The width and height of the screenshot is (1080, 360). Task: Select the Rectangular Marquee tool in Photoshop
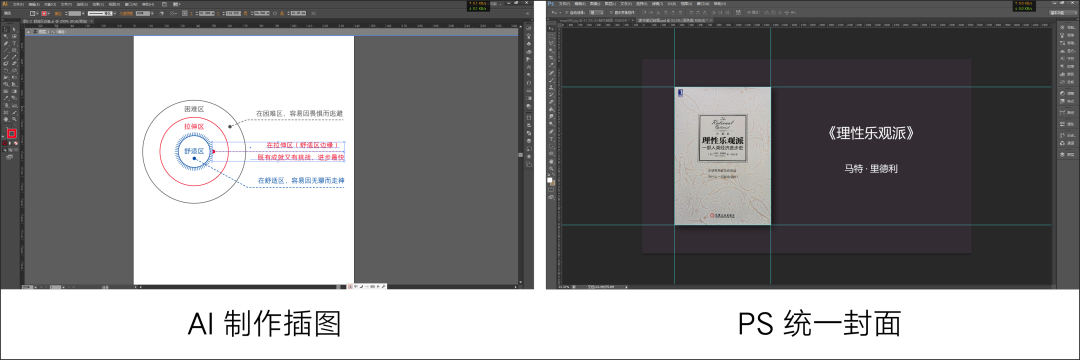pos(551,36)
